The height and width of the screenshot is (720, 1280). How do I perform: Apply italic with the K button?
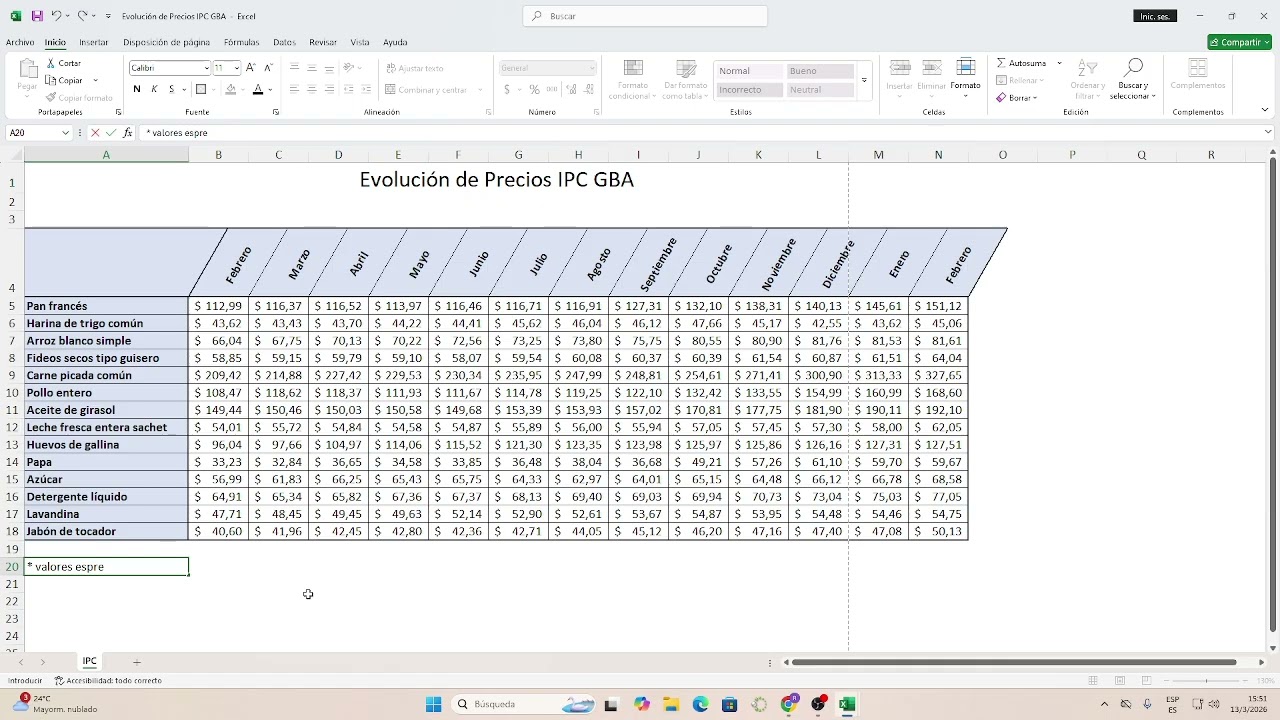154,90
